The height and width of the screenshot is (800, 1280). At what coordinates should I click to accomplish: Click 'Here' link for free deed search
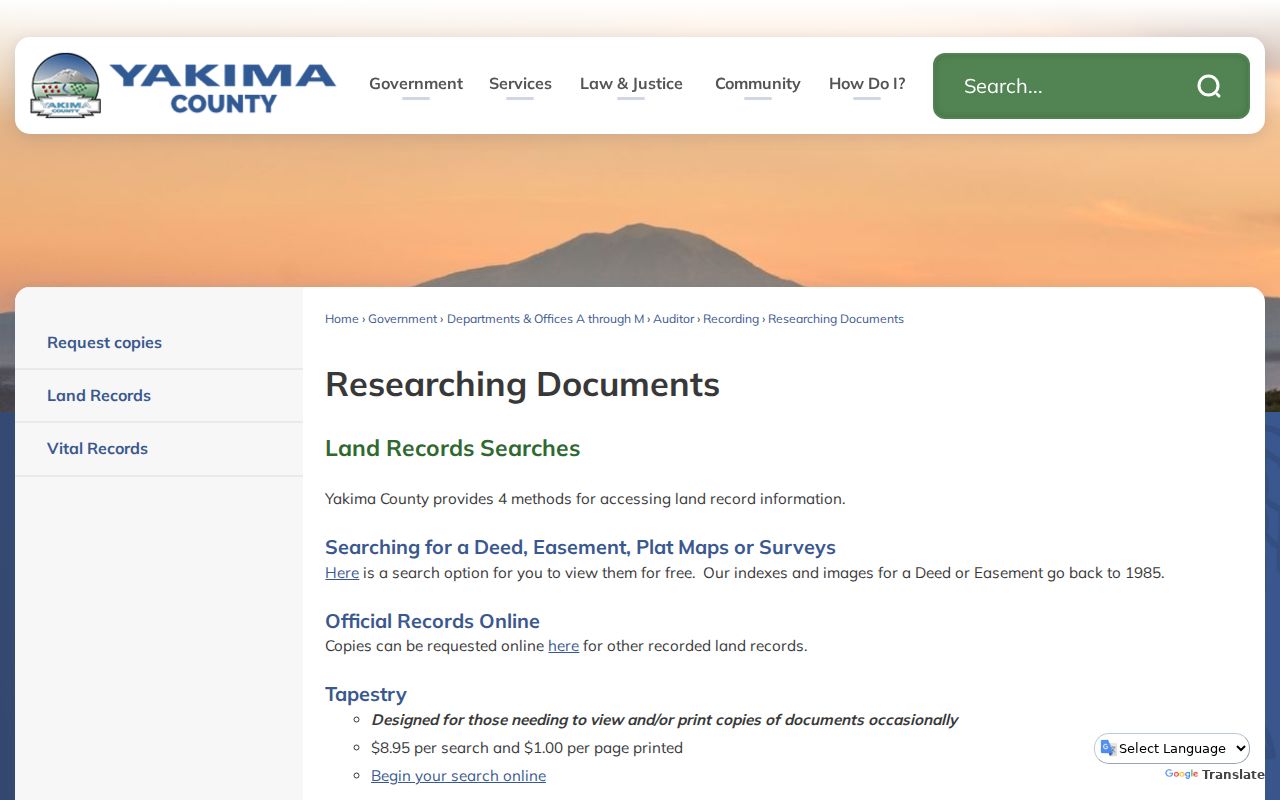342,573
